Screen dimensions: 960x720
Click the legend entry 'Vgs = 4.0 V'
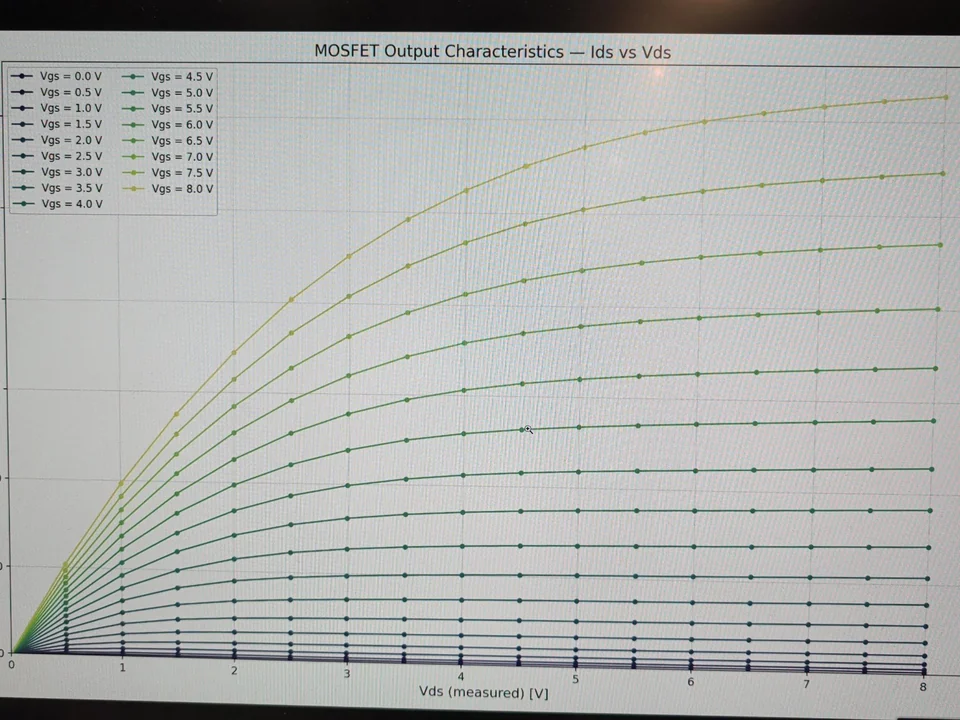(57, 203)
